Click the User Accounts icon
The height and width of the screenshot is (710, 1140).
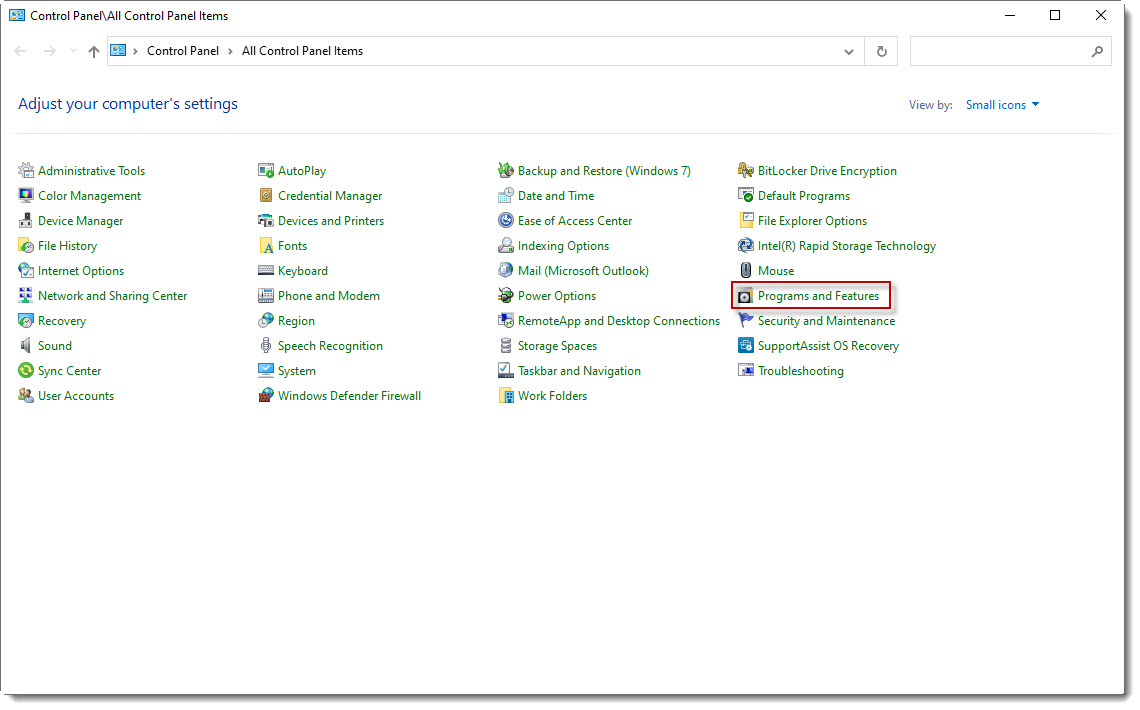[26, 396]
